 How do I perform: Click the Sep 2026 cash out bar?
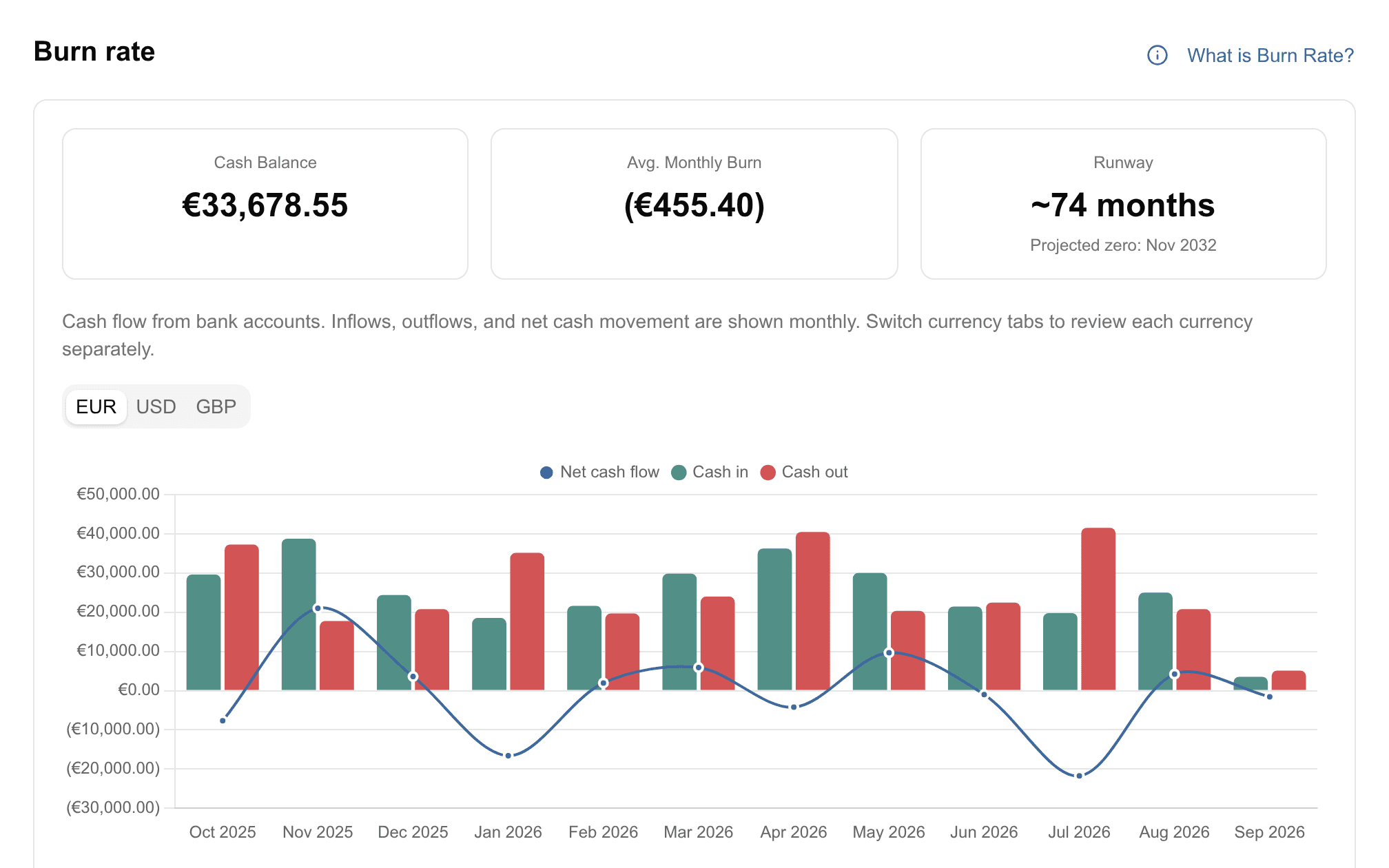[1288, 681]
